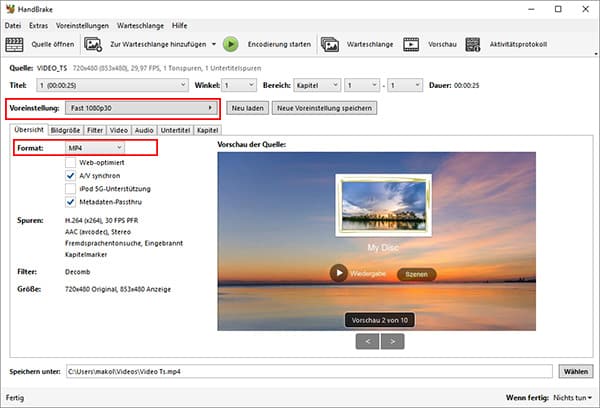The image size is (600, 408).
Task: Minimize the HandBrake window
Action: [x=531, y=9]
